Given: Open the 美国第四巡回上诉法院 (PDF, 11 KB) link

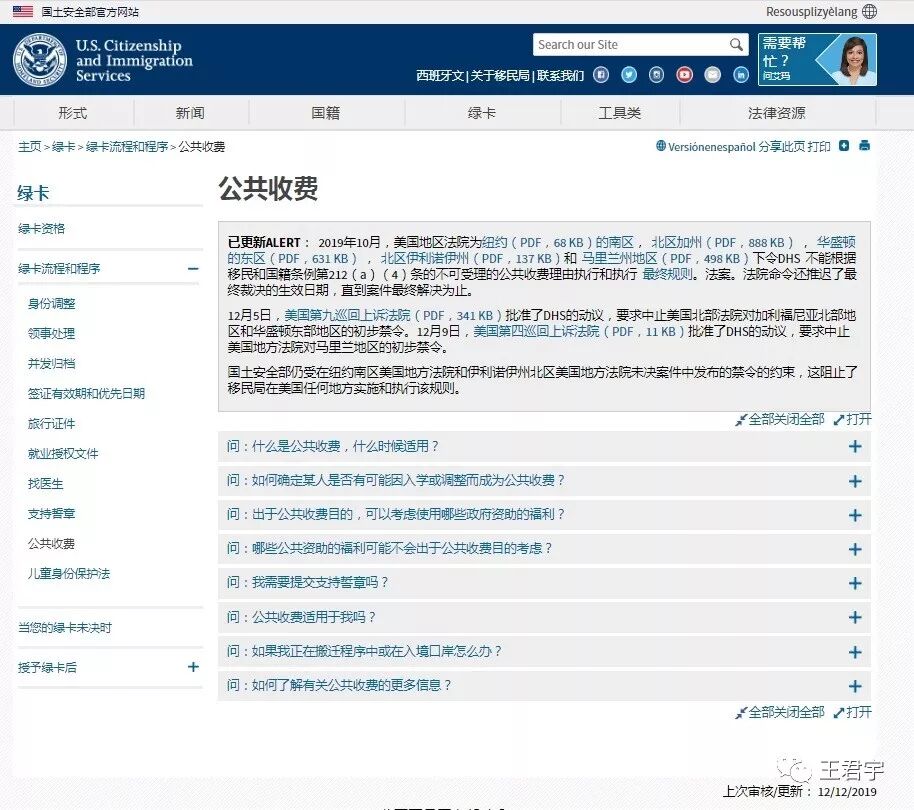Looking at the screenshot, I should click(x=578, y=331).
